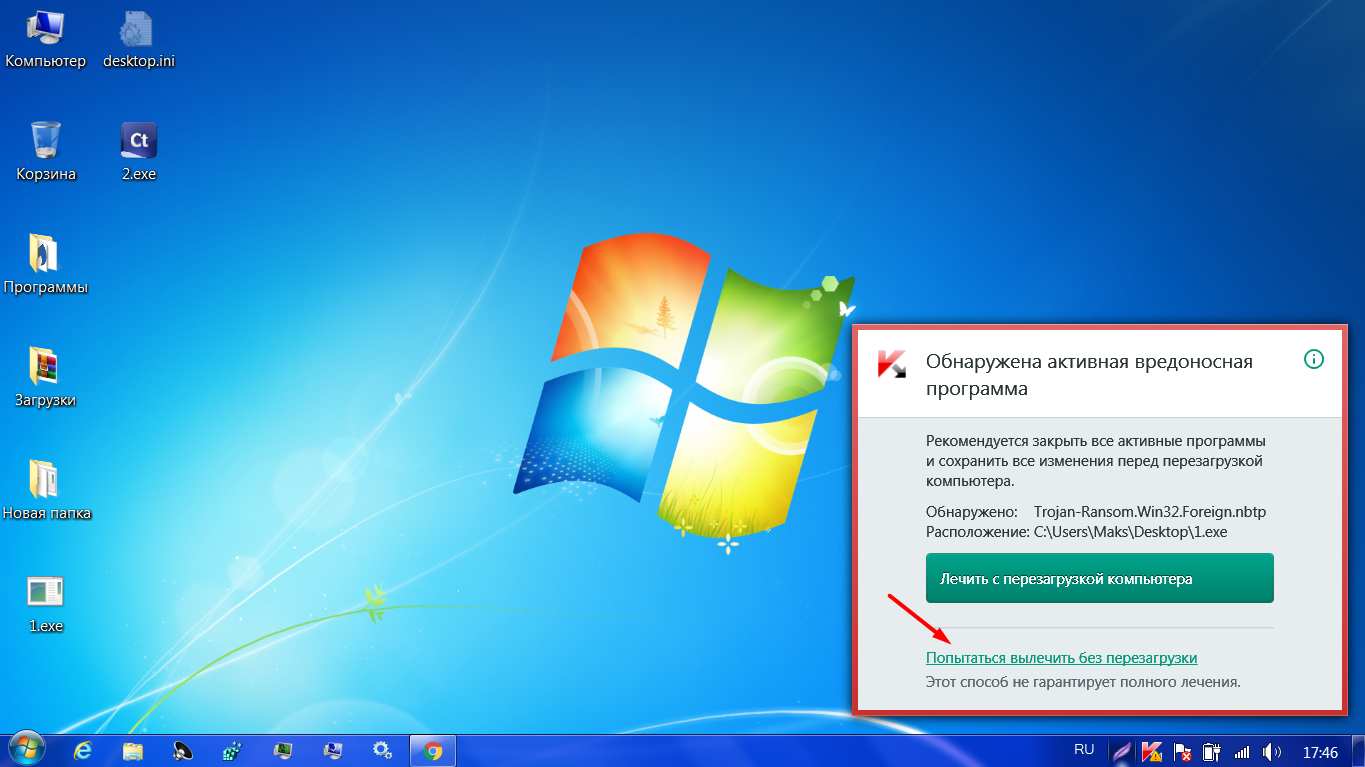Select the Новая папка folder

[45, 491]
